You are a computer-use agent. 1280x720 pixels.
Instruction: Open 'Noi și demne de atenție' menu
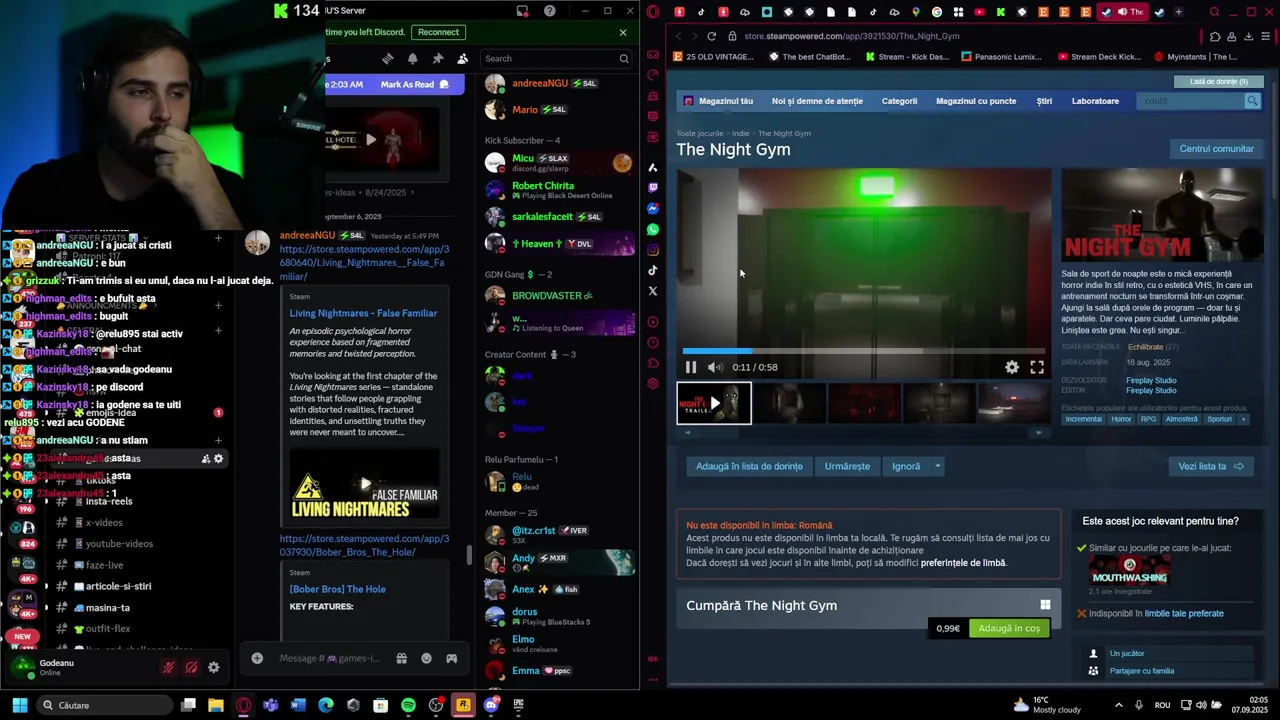(x=817, y=101)
